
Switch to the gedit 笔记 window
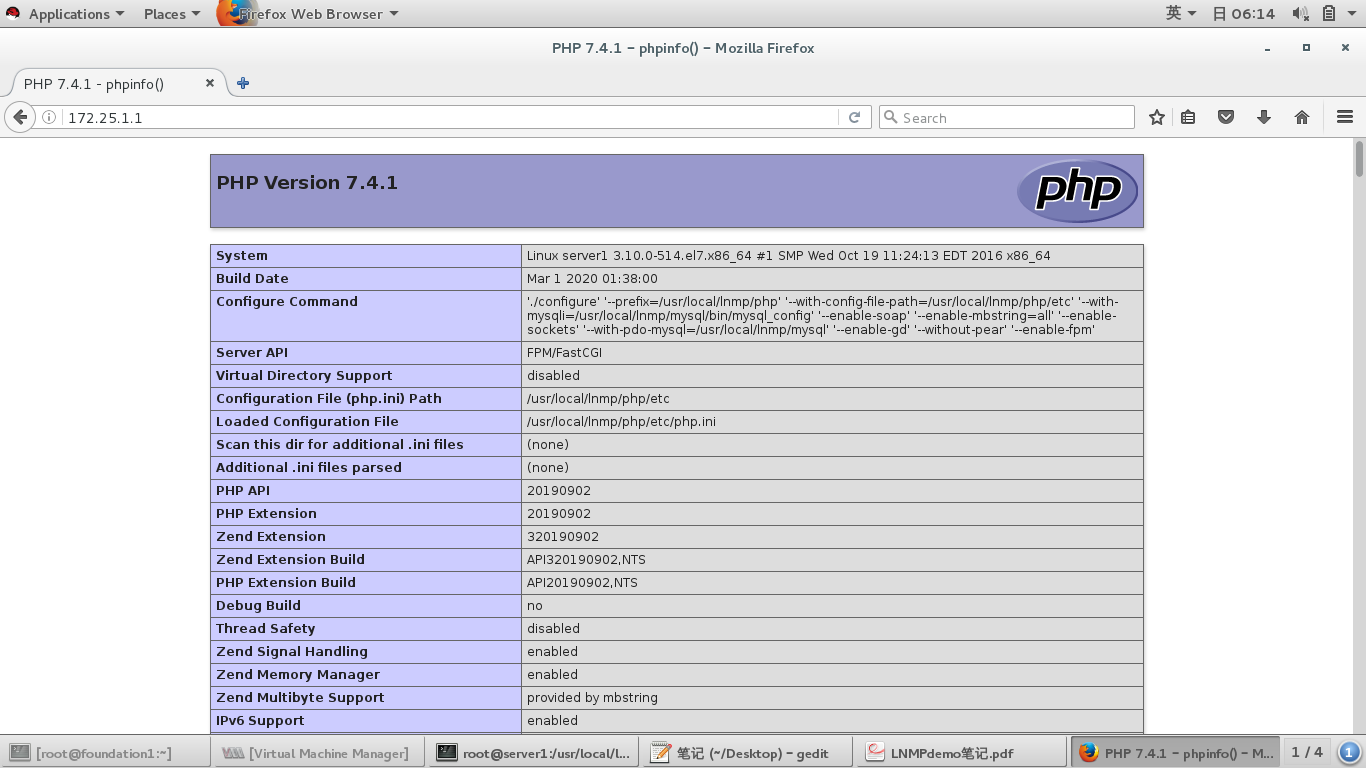[x=747, y=753]
